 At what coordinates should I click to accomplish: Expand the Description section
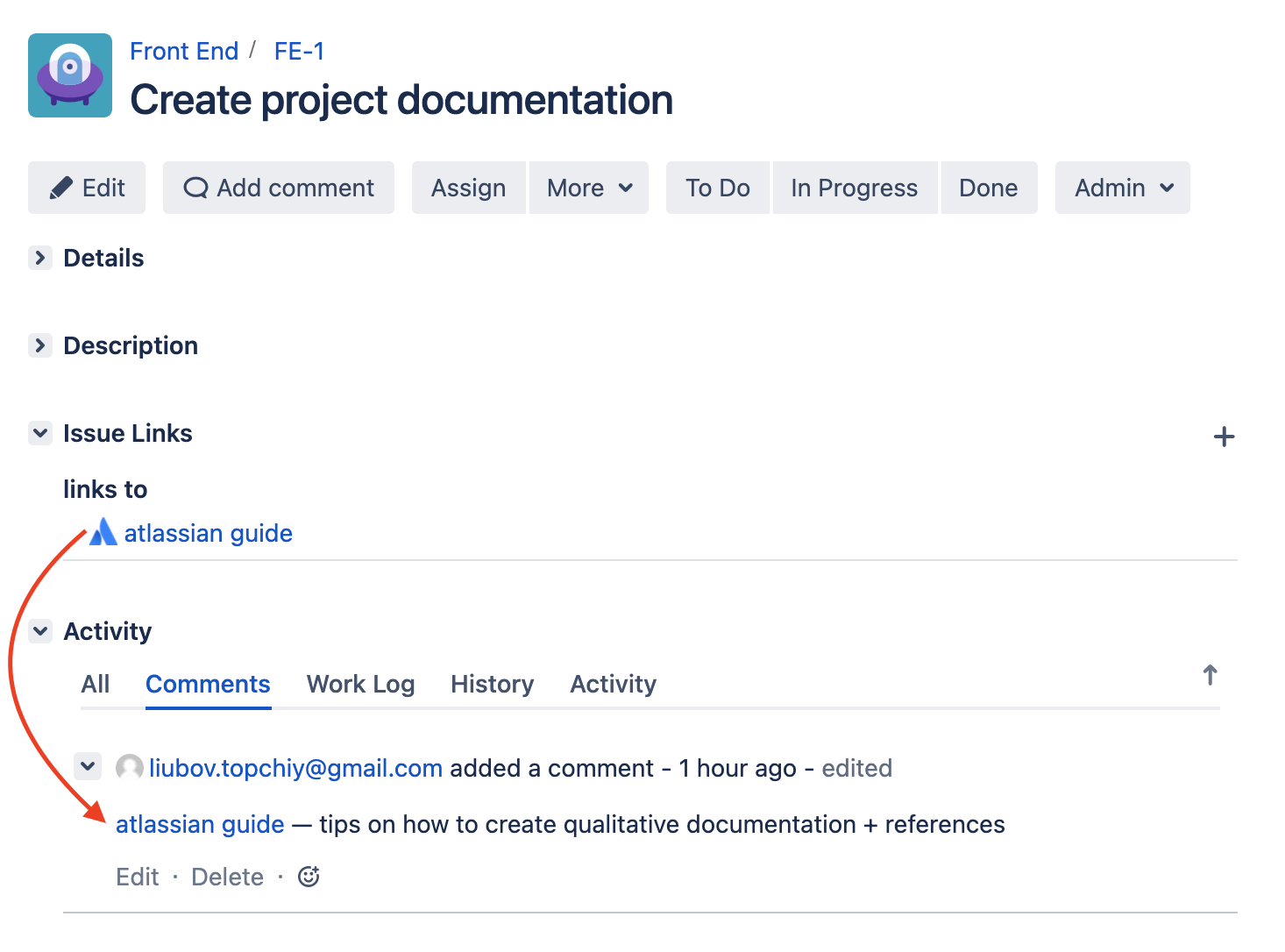(40, 345)
